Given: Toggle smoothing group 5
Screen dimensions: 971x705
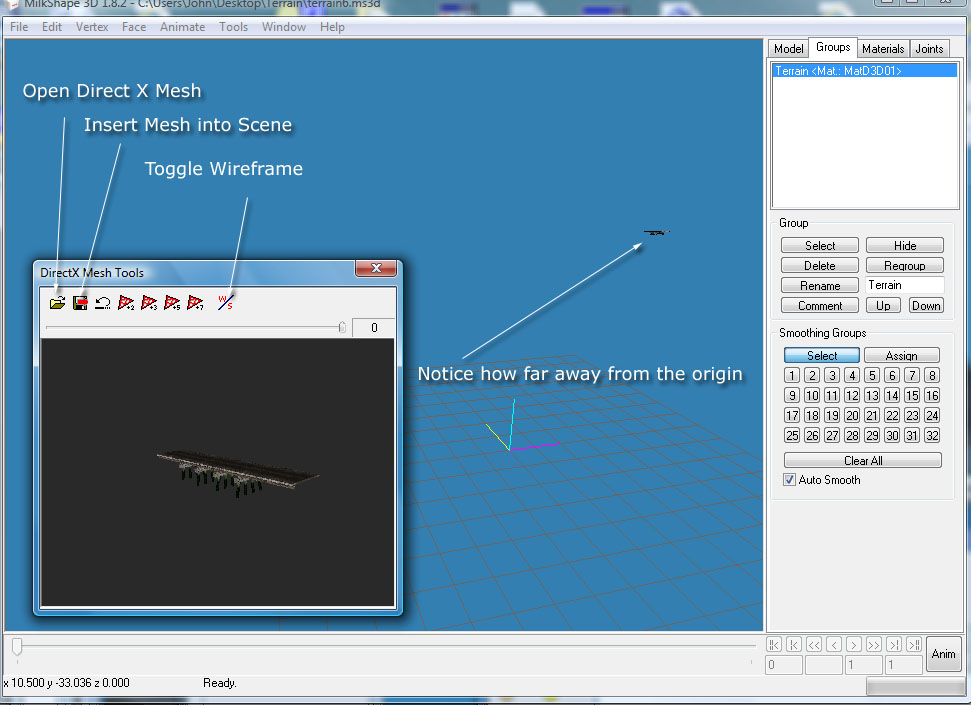Looking at the screenshot, I should (x=872, y=375).
